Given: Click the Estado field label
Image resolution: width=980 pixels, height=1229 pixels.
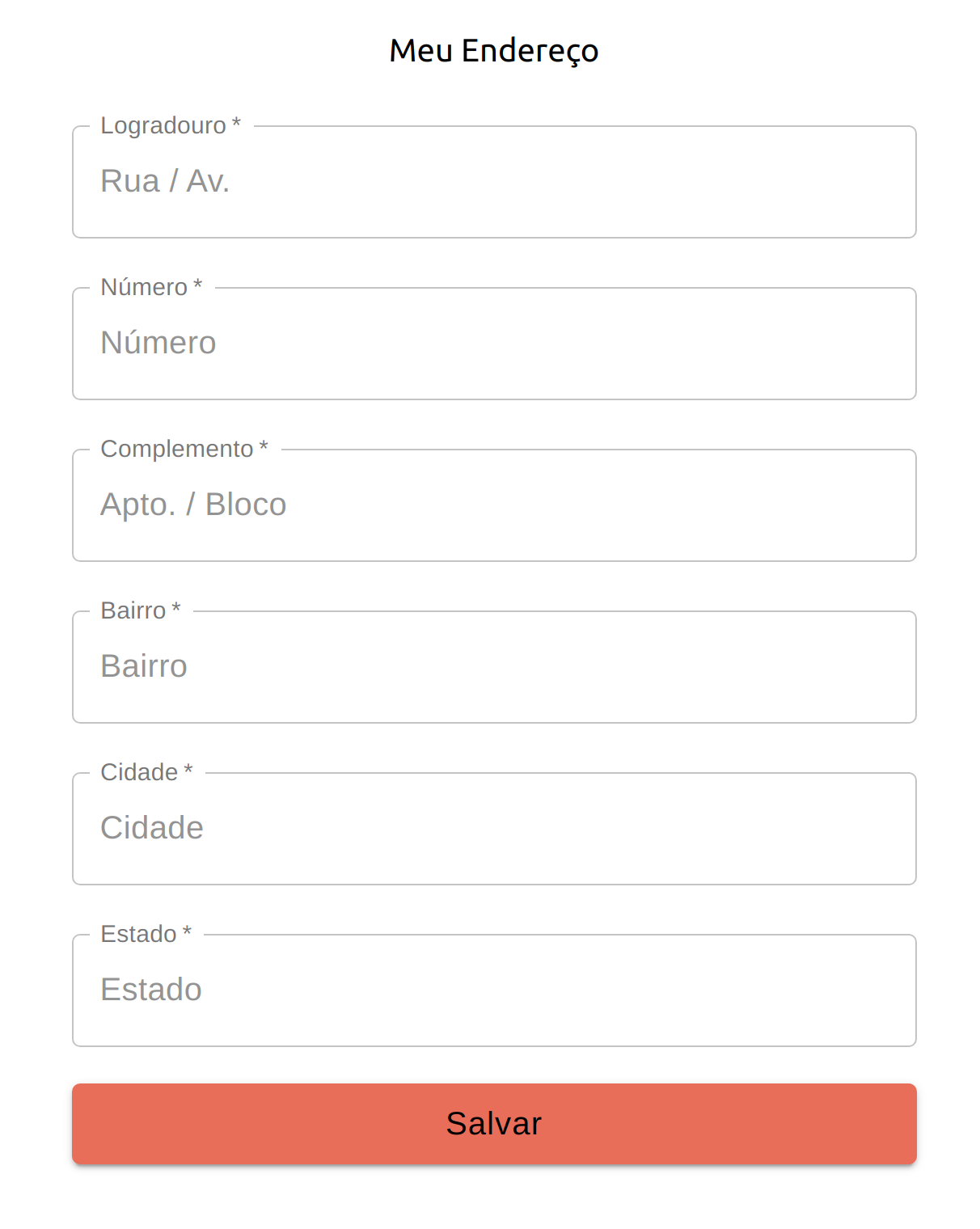Looking at the screenshot, I should pyautogui.click(x=137, y=934).
